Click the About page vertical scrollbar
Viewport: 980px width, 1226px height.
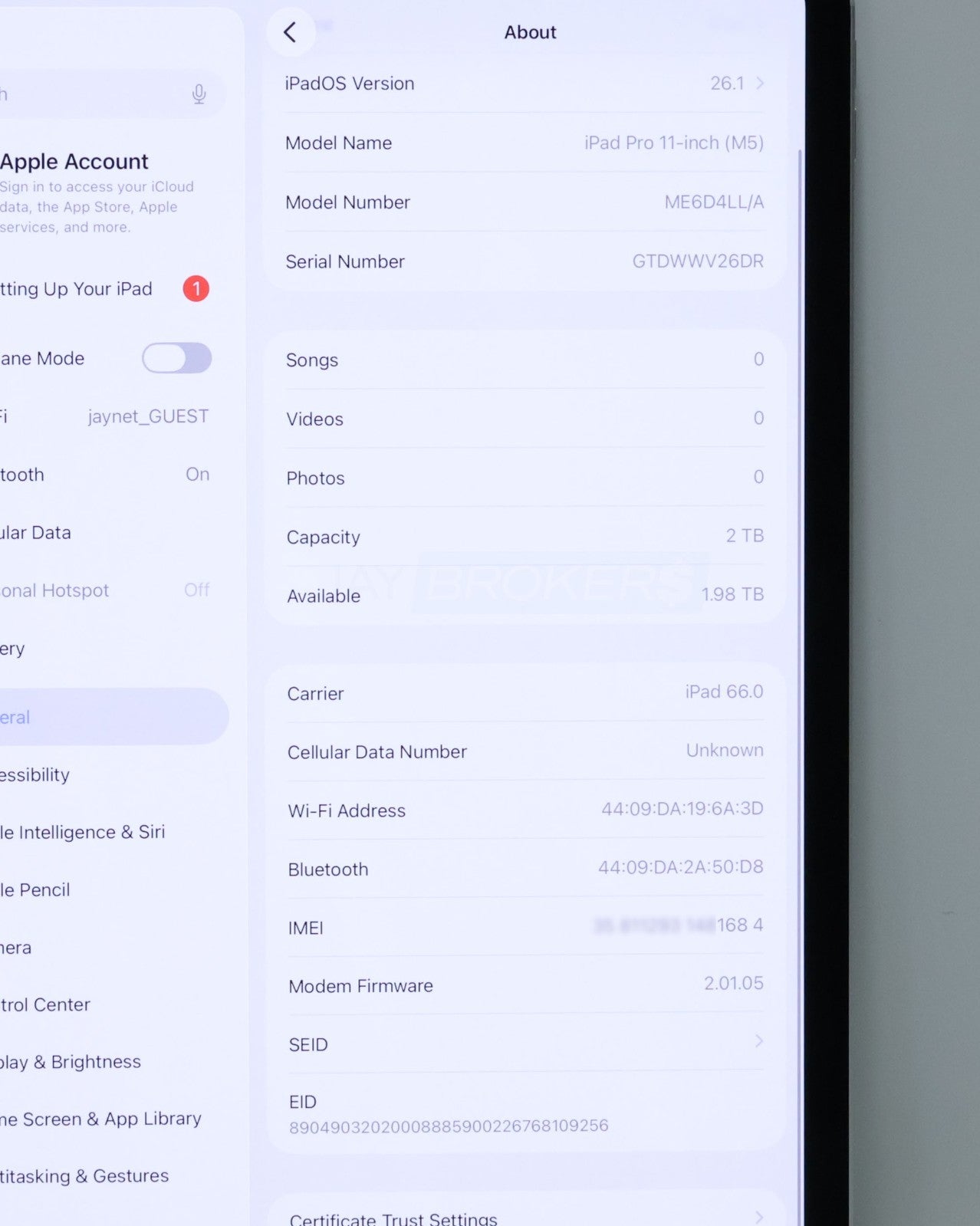(799, 537)
